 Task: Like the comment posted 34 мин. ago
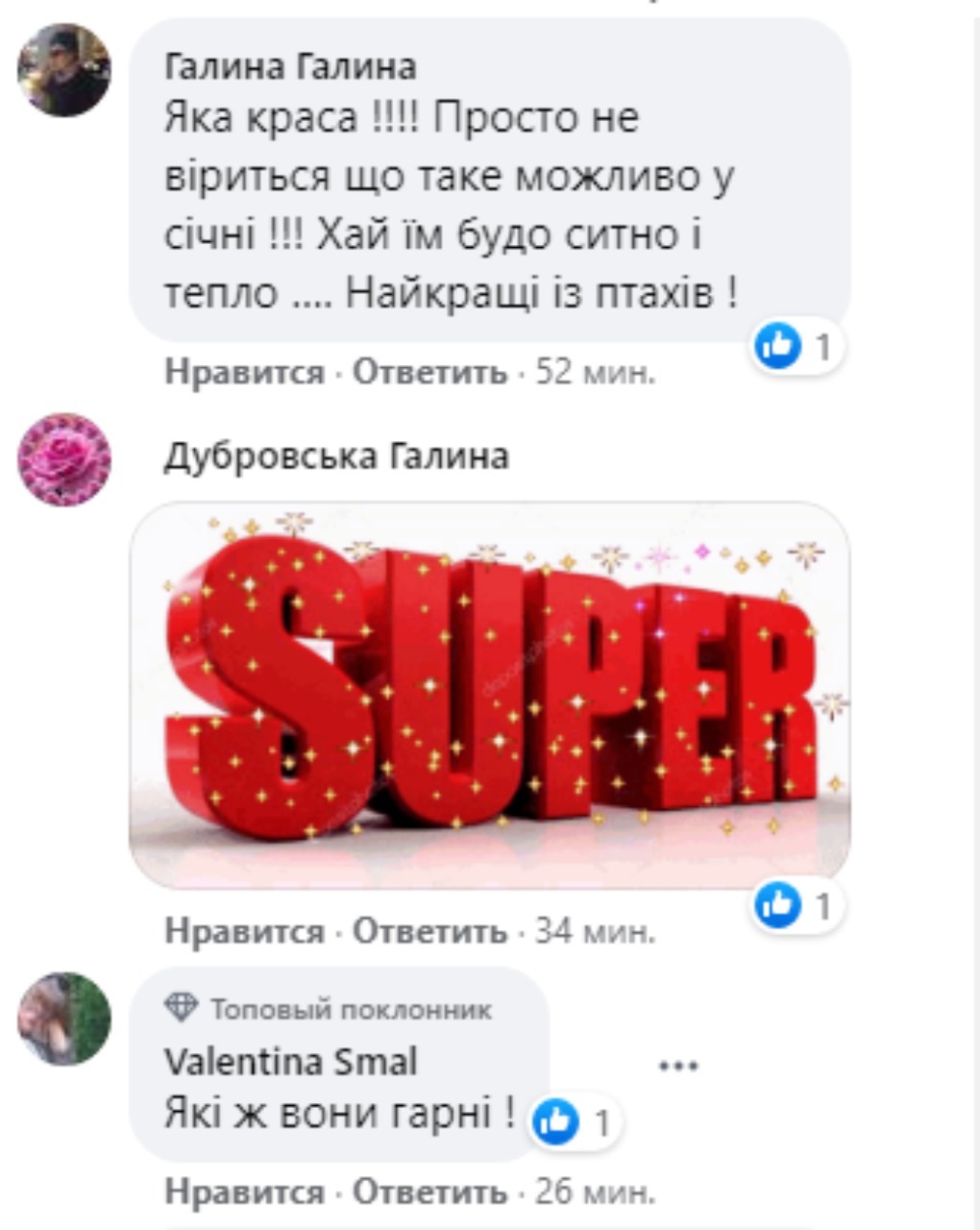244,931
